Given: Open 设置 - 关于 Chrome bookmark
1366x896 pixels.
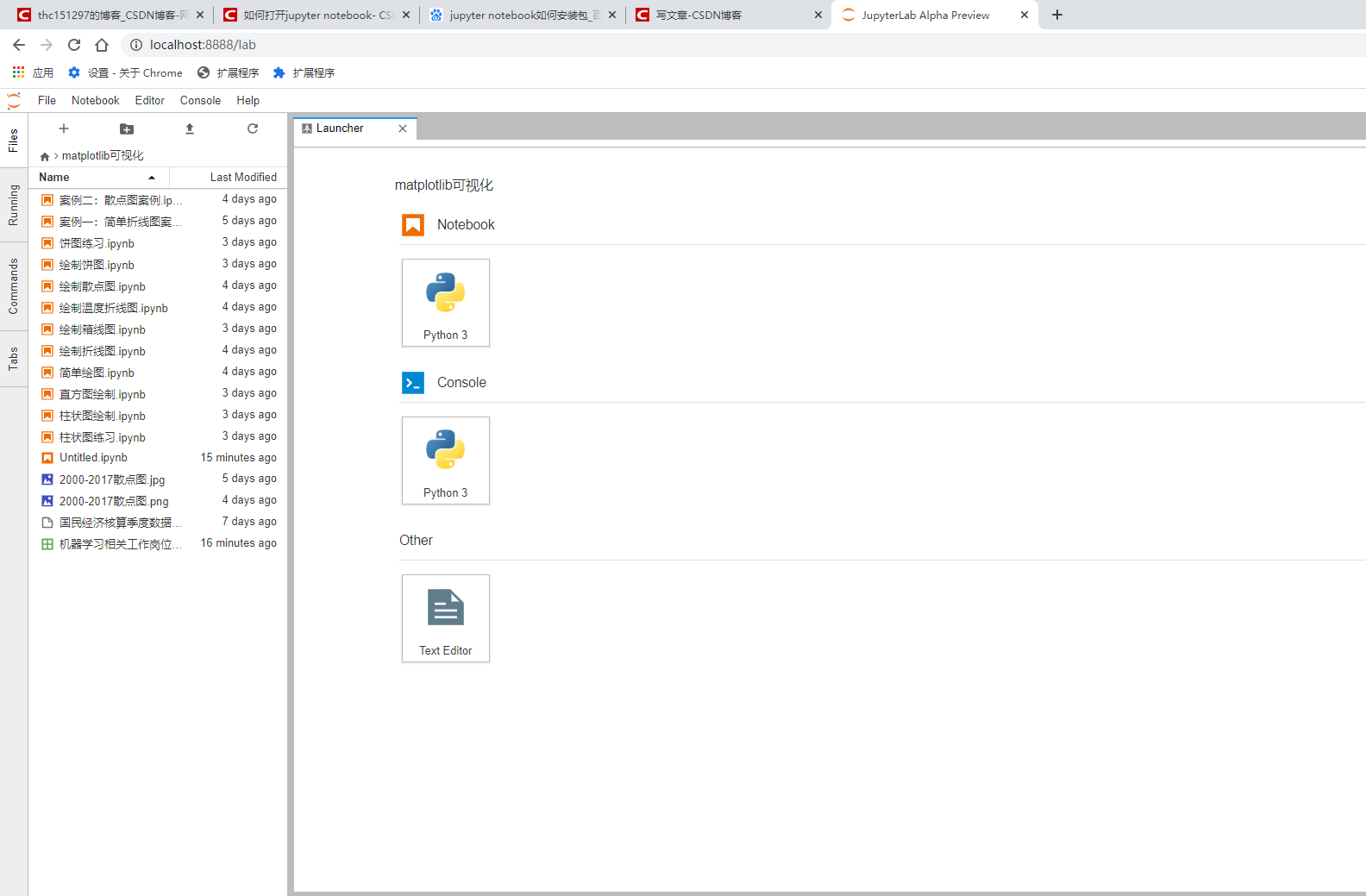Looking at the screenshot, I should click(125, 72).
